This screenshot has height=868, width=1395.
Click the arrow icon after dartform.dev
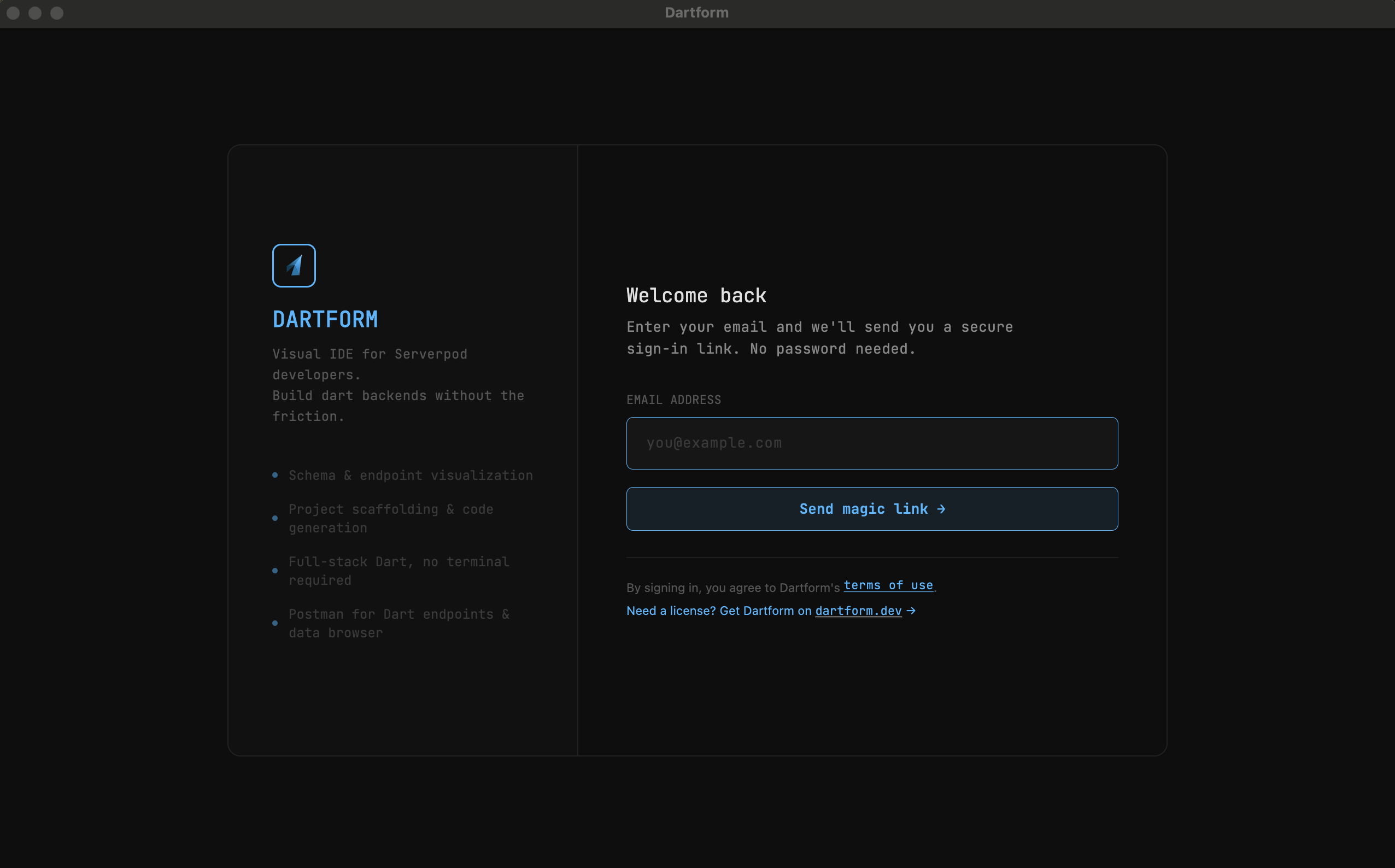point(912,611)
